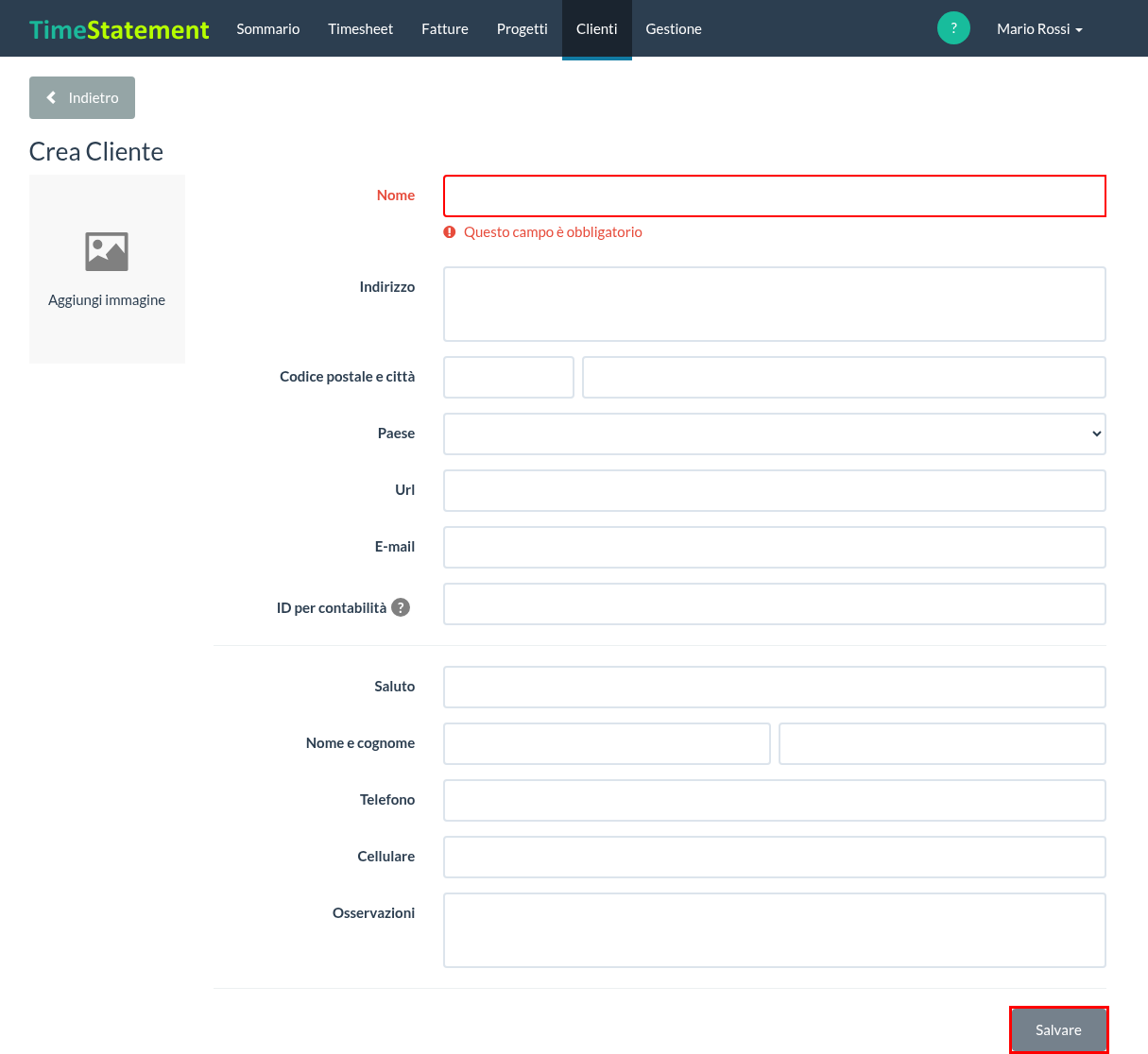Click the Indietro back button
This screenshot has height=1054, width=1148.
pos(82,98)
